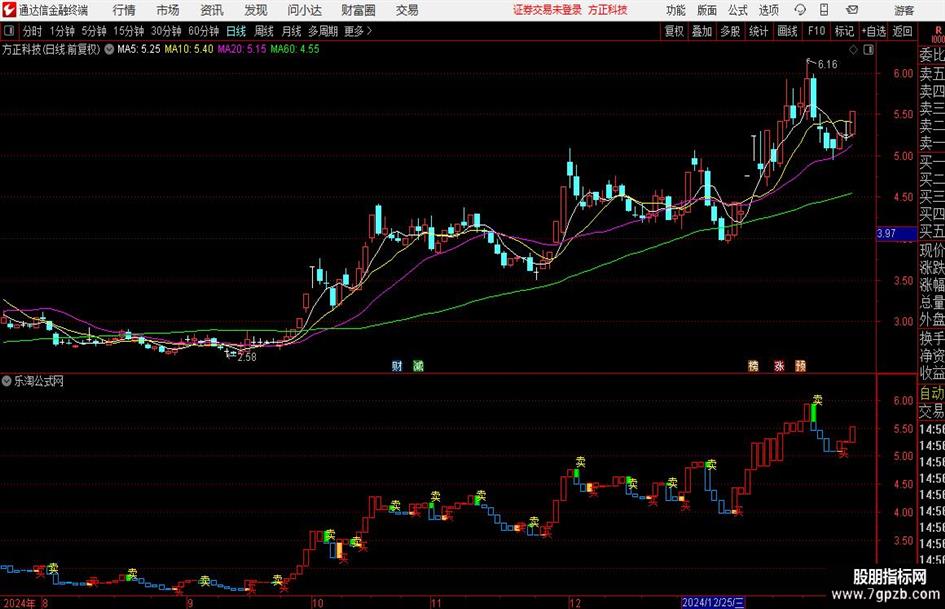Open the 问小达 menu
This screenshot has height=609, width=945.
(304, 10)
